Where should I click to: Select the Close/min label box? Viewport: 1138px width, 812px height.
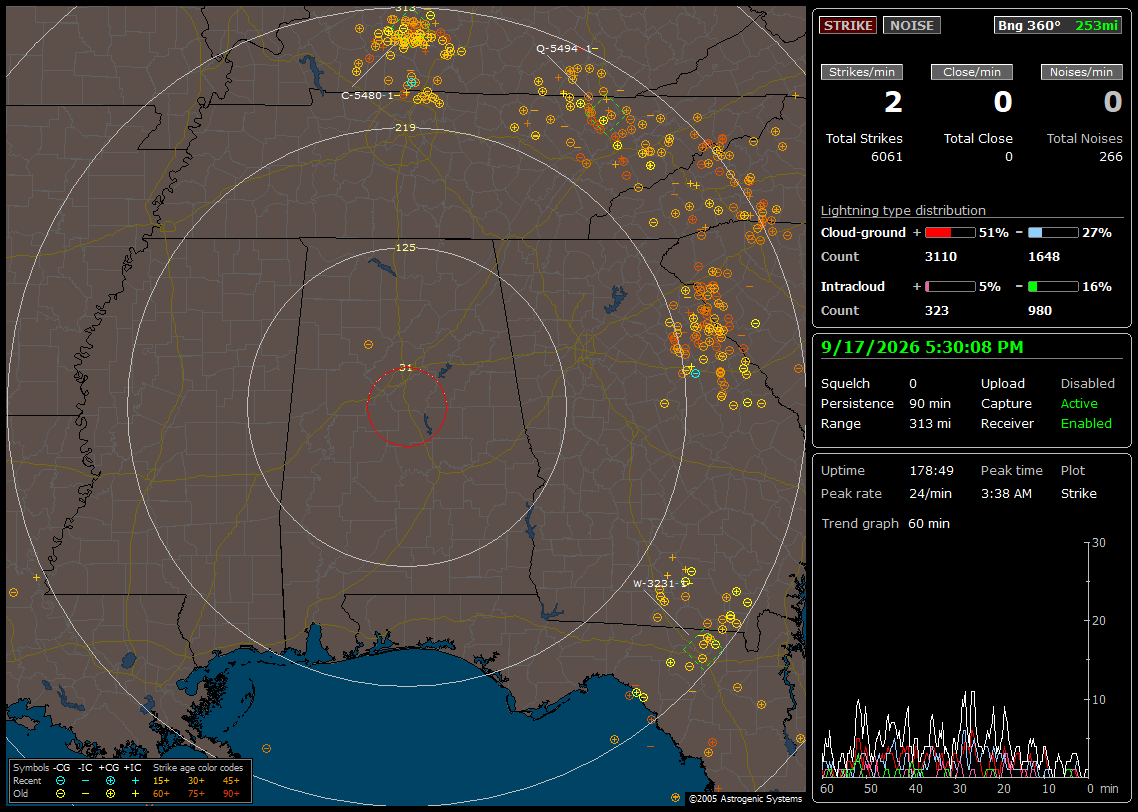click(x=972, y=72)
